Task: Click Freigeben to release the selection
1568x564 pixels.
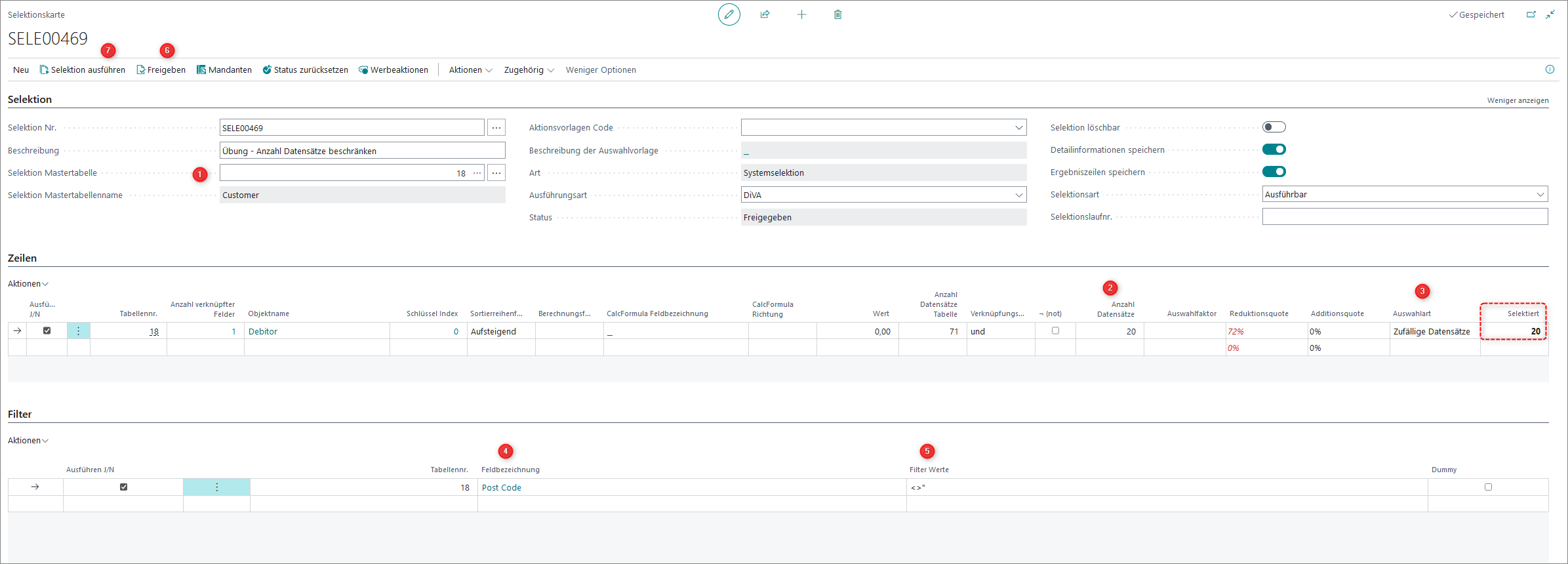Action: click(x=161, y=70)
